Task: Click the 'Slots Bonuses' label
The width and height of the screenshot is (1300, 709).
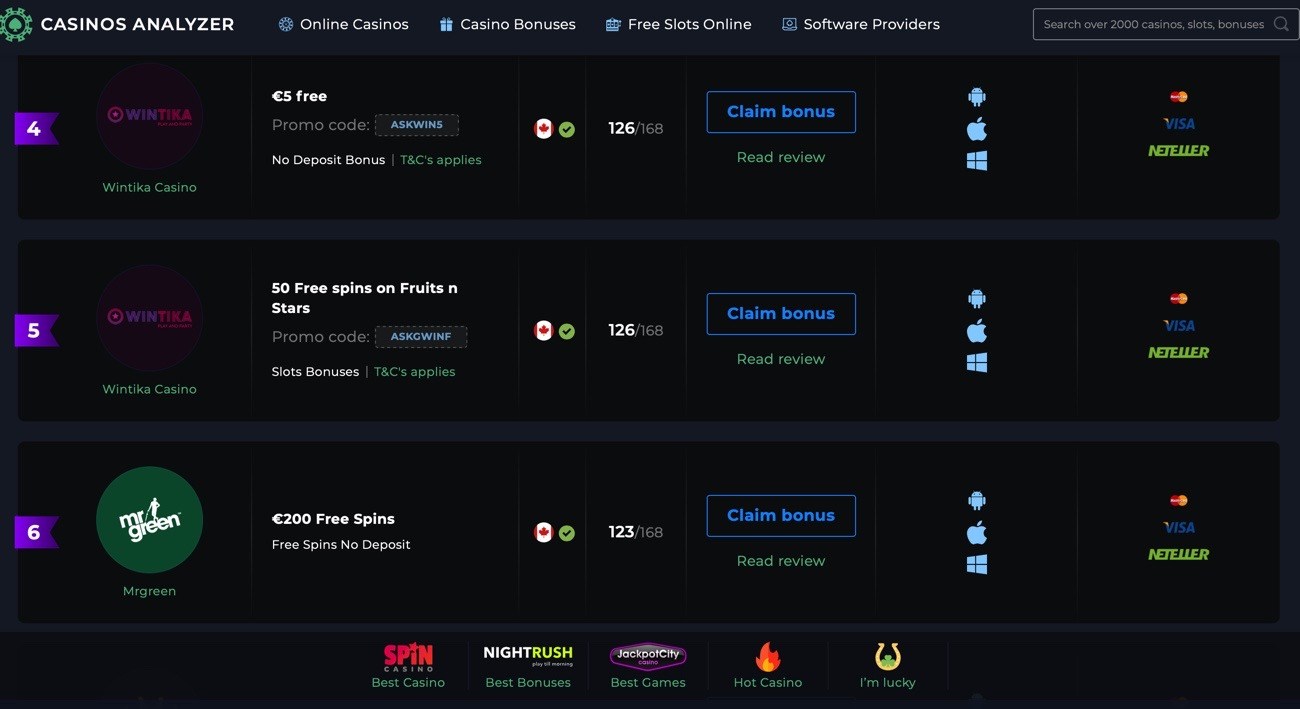Action: 315,372
